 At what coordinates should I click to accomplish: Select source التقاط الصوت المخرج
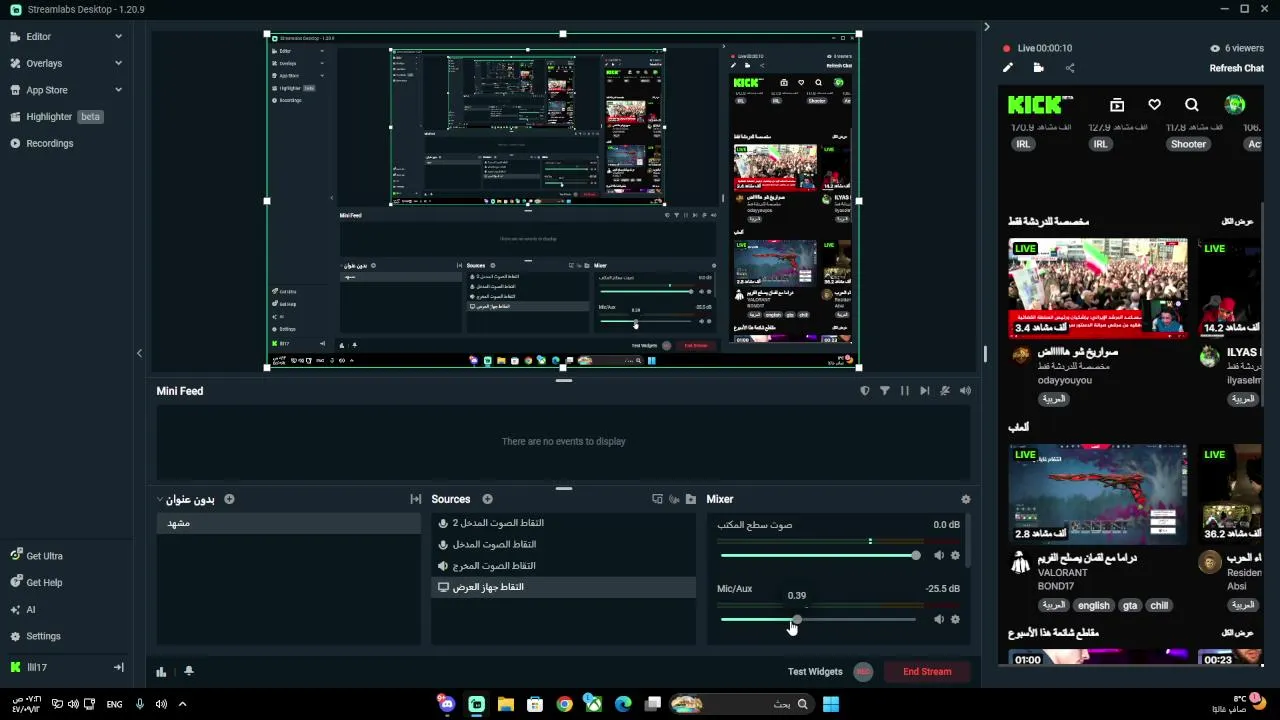564,566
